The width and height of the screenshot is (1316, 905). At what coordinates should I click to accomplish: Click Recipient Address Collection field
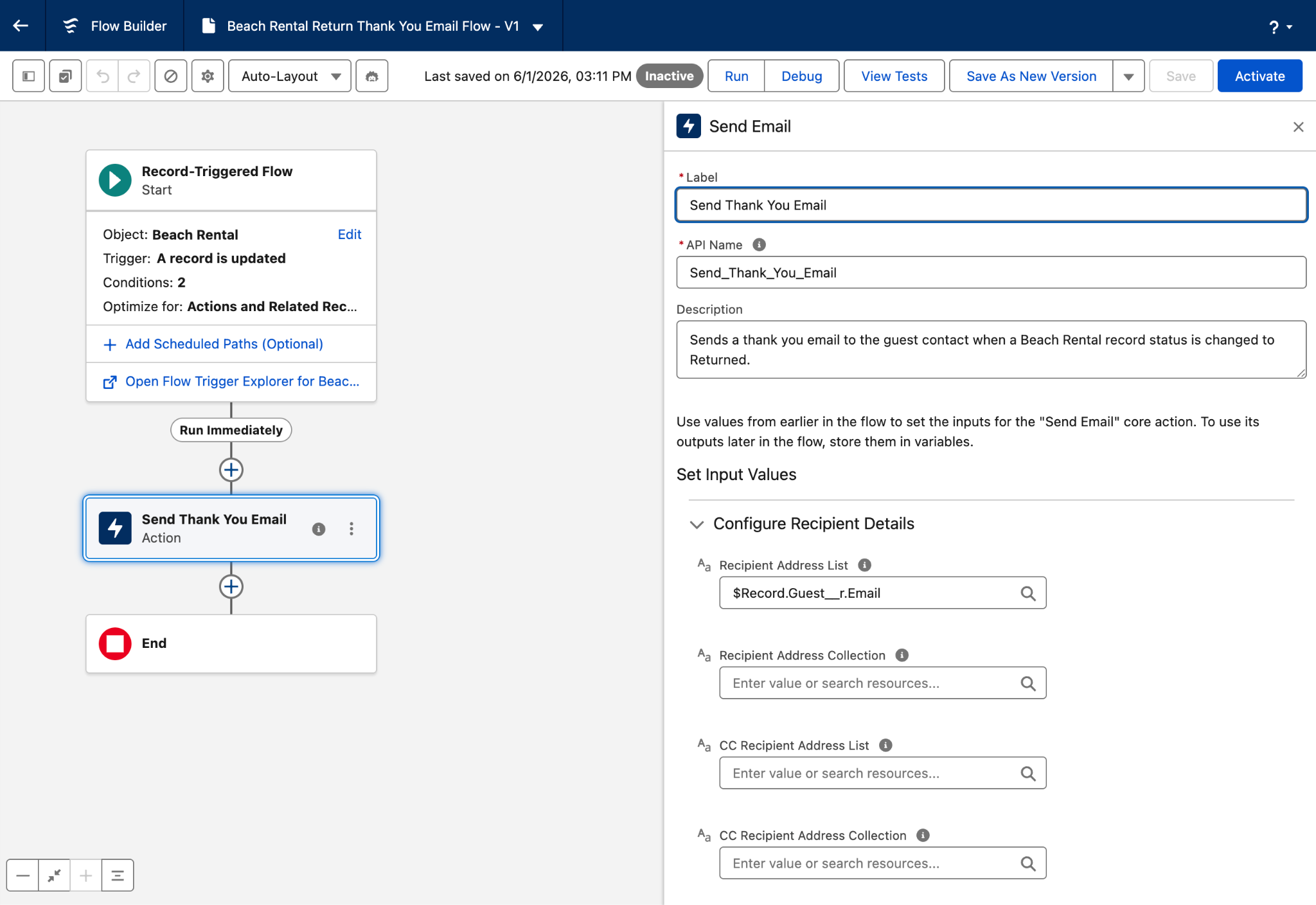882,683
